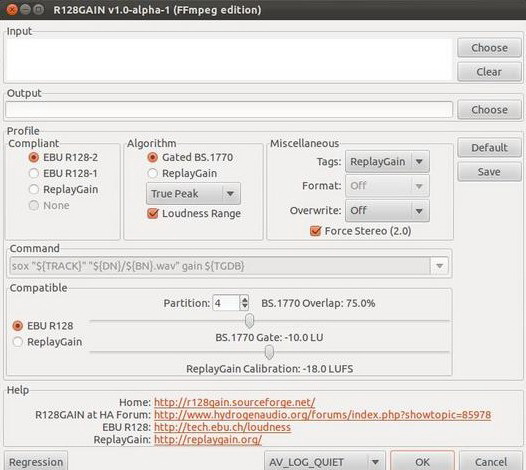Screen dimensions: 526x470
Task: Open the tech.ebu.ch/loudness link
Action: point(222,427)
